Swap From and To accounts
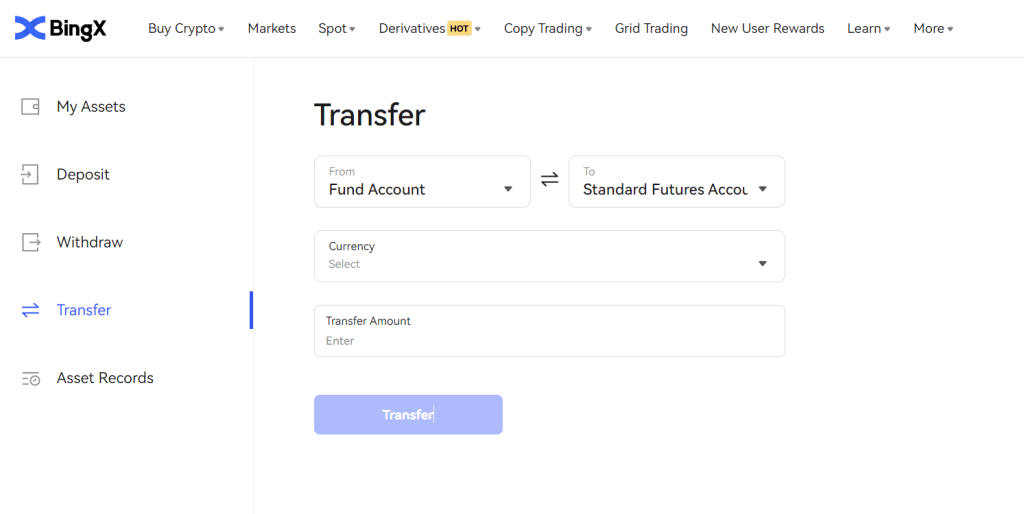Image resolution: width=1024 pixels, height=514 pixels. pyautogui.click(x=549, y=180)
